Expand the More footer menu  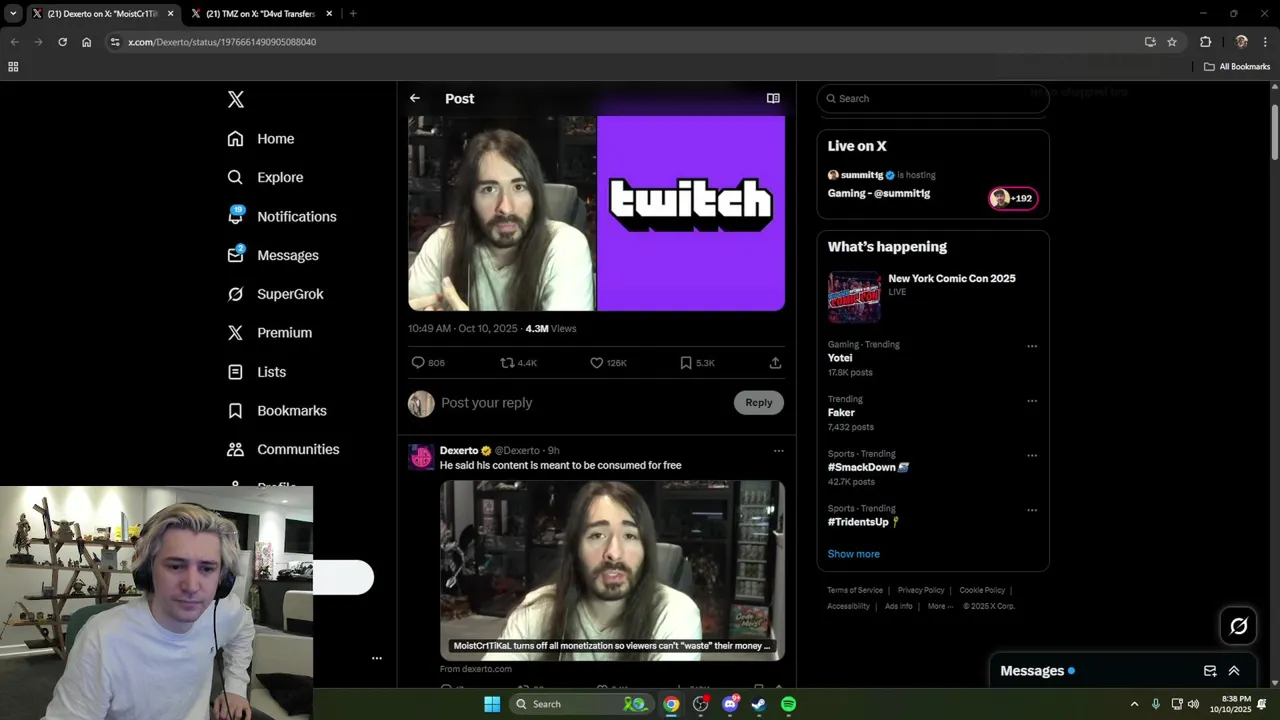click(940, 606)
